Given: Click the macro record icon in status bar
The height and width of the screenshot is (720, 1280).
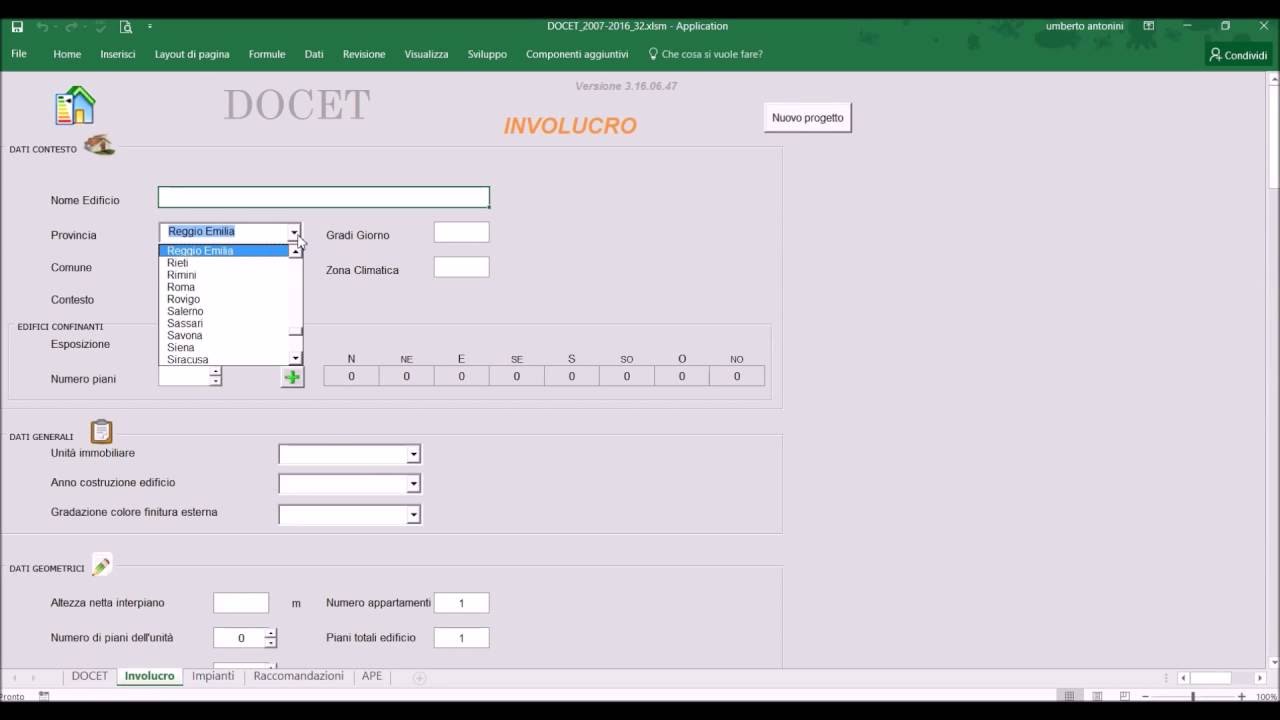Looking at the screenshot, I should click(44, 696).
